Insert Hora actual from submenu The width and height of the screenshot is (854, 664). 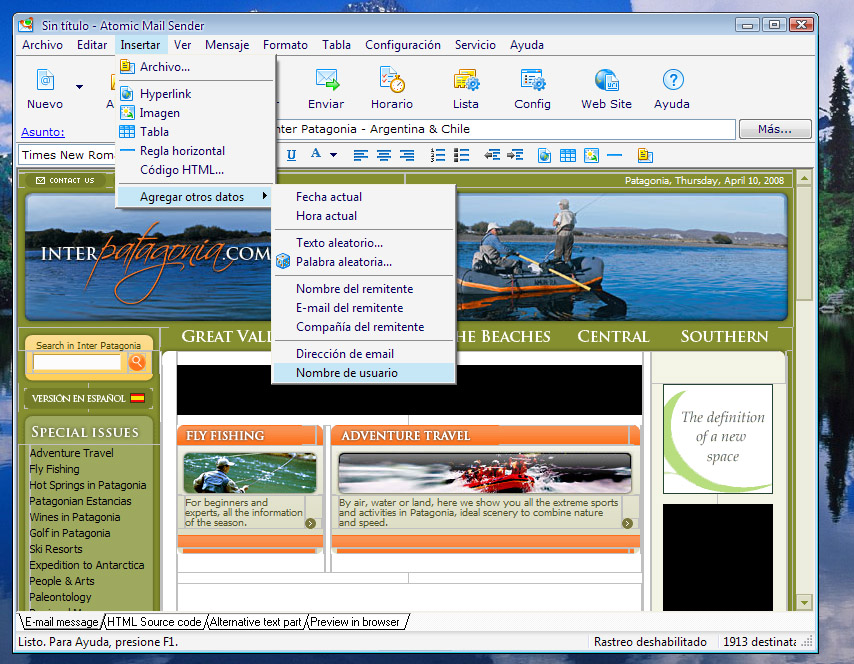pos(363,216)
